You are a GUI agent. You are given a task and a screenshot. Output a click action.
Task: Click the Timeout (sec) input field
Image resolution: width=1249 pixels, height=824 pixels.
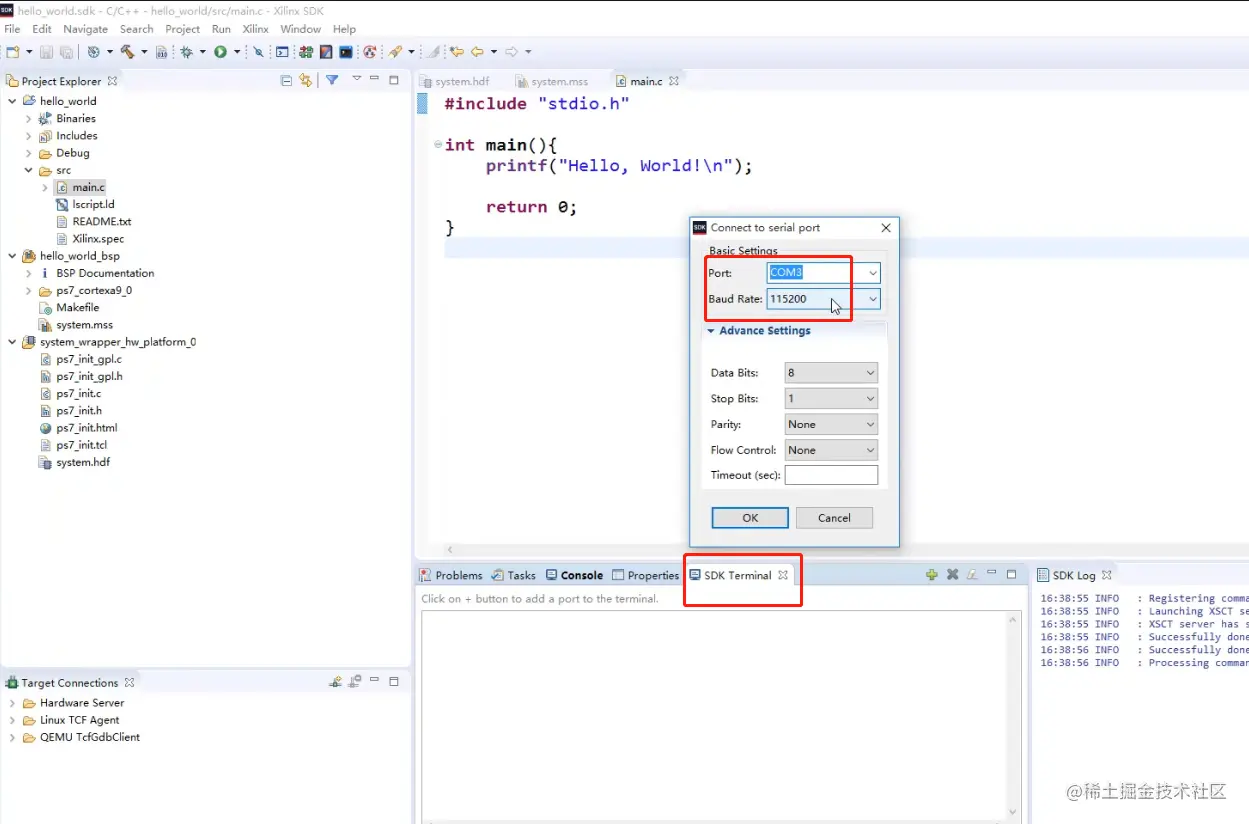[x=831, y=475]
